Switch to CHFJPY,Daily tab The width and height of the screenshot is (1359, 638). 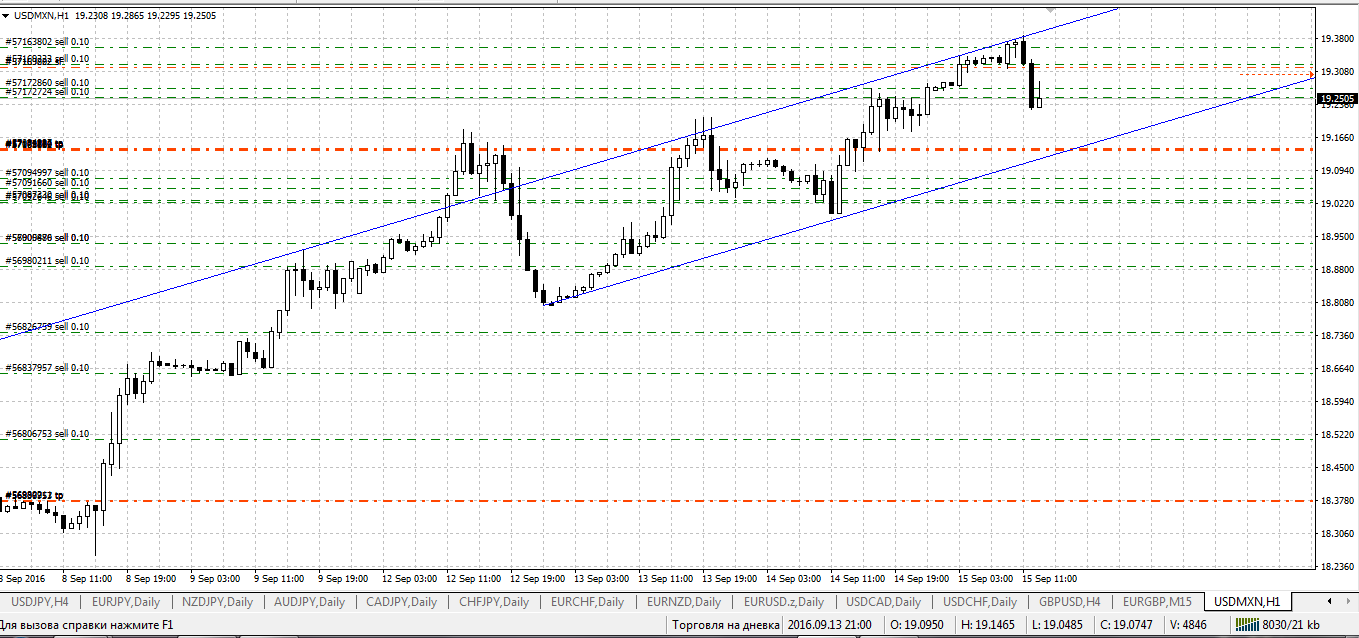click(494, 602)
